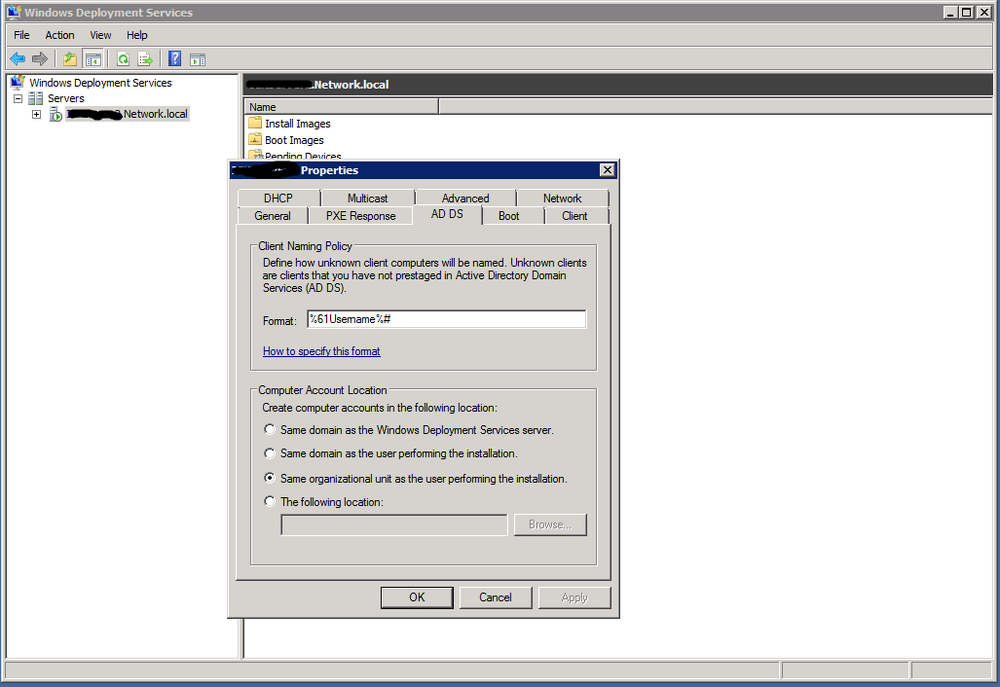
Task: Click the Windows Deployment Services root icon
Action: (x=17, y=82)
